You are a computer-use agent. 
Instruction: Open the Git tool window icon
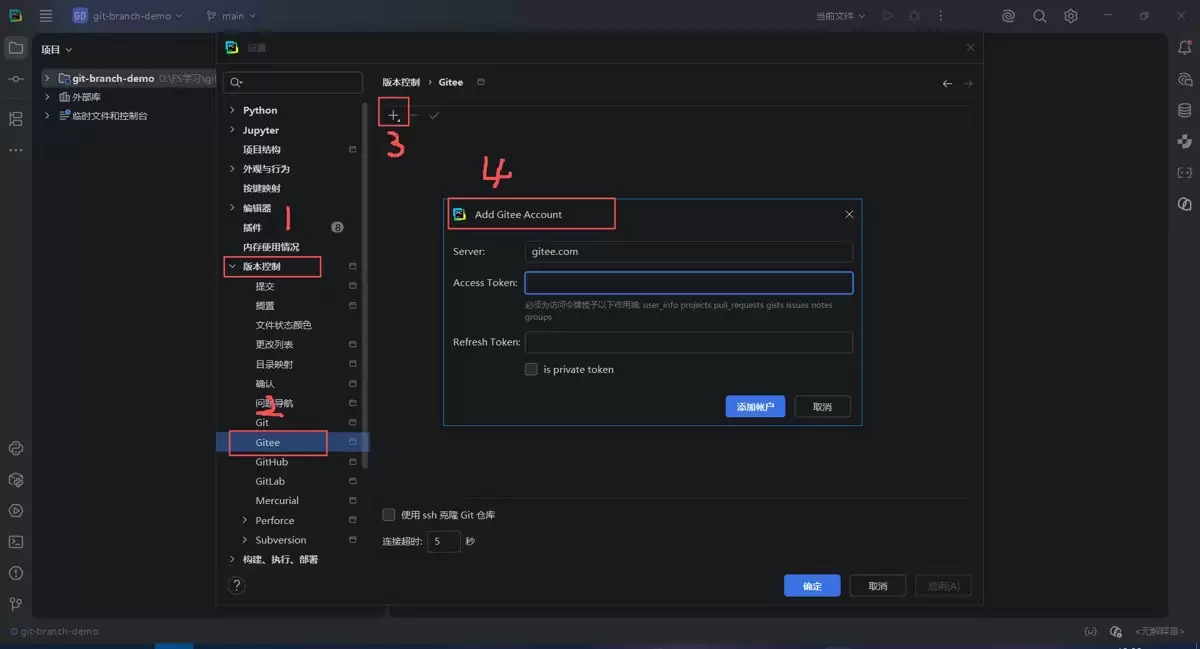coord(16,604)
